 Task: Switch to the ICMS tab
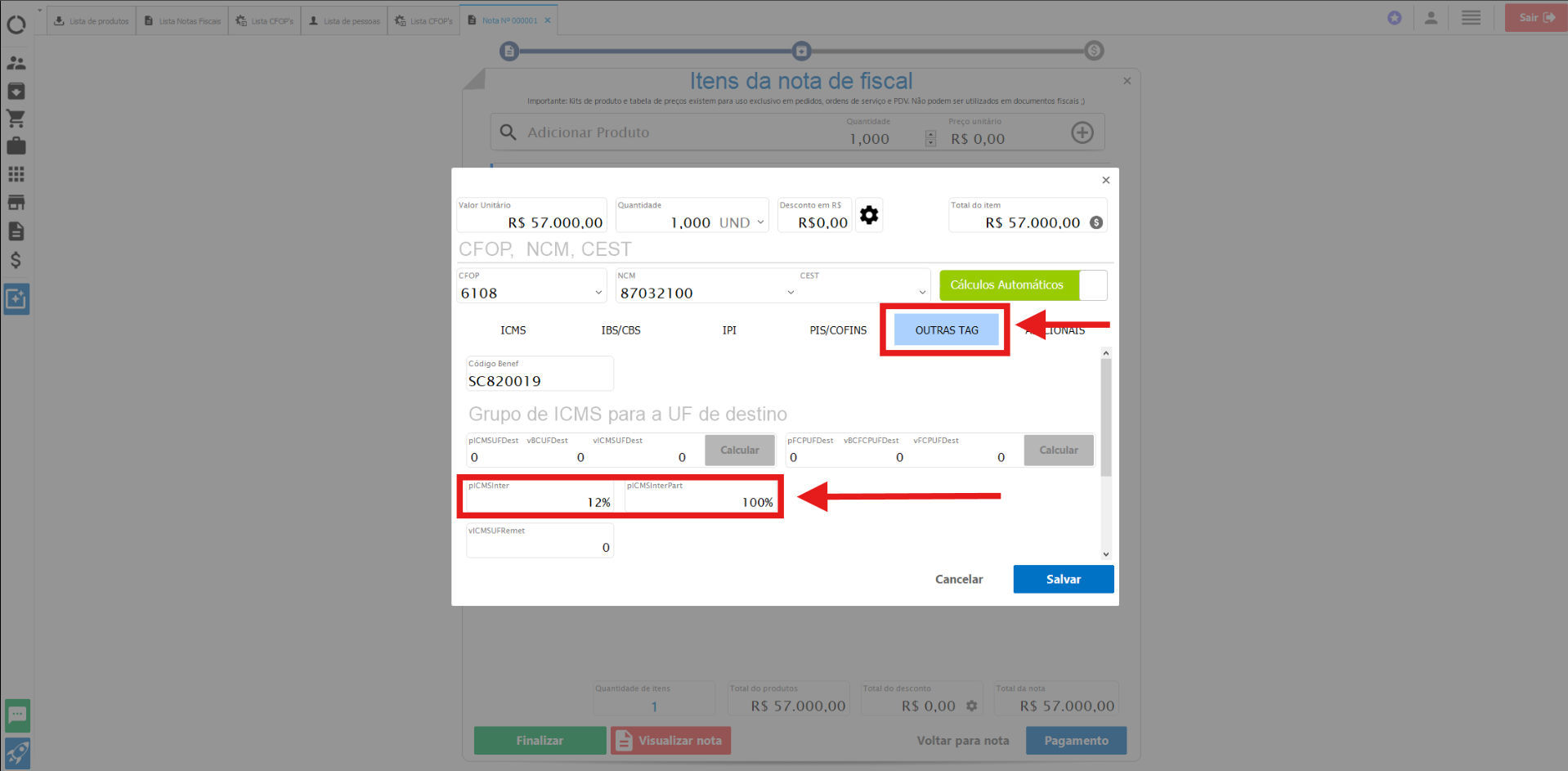(x=513, y=330)
